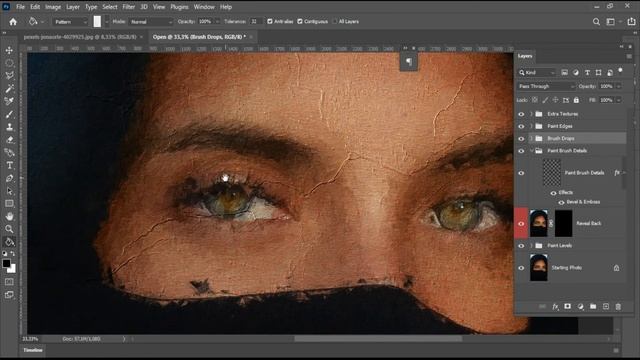
Task: Create a new layer
Action: 606,307
